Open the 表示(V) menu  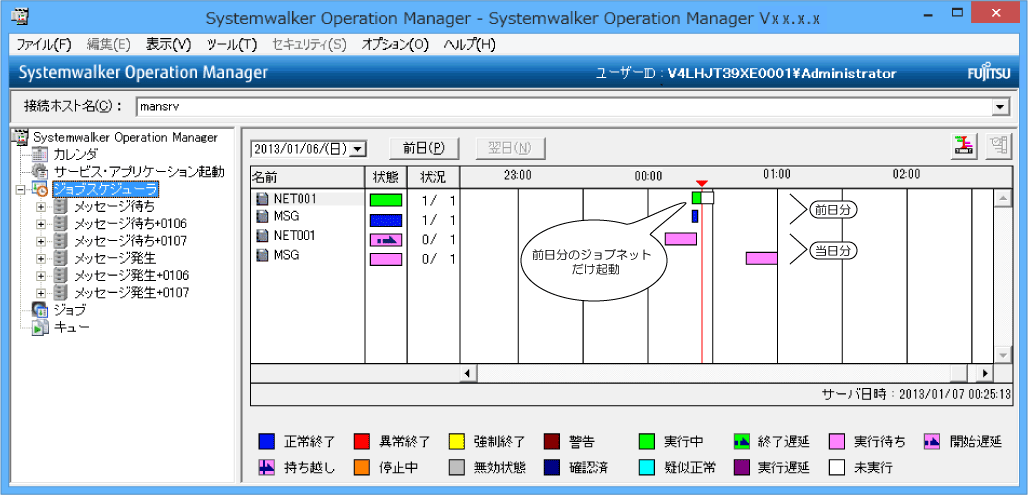click(x=168, y=45)
